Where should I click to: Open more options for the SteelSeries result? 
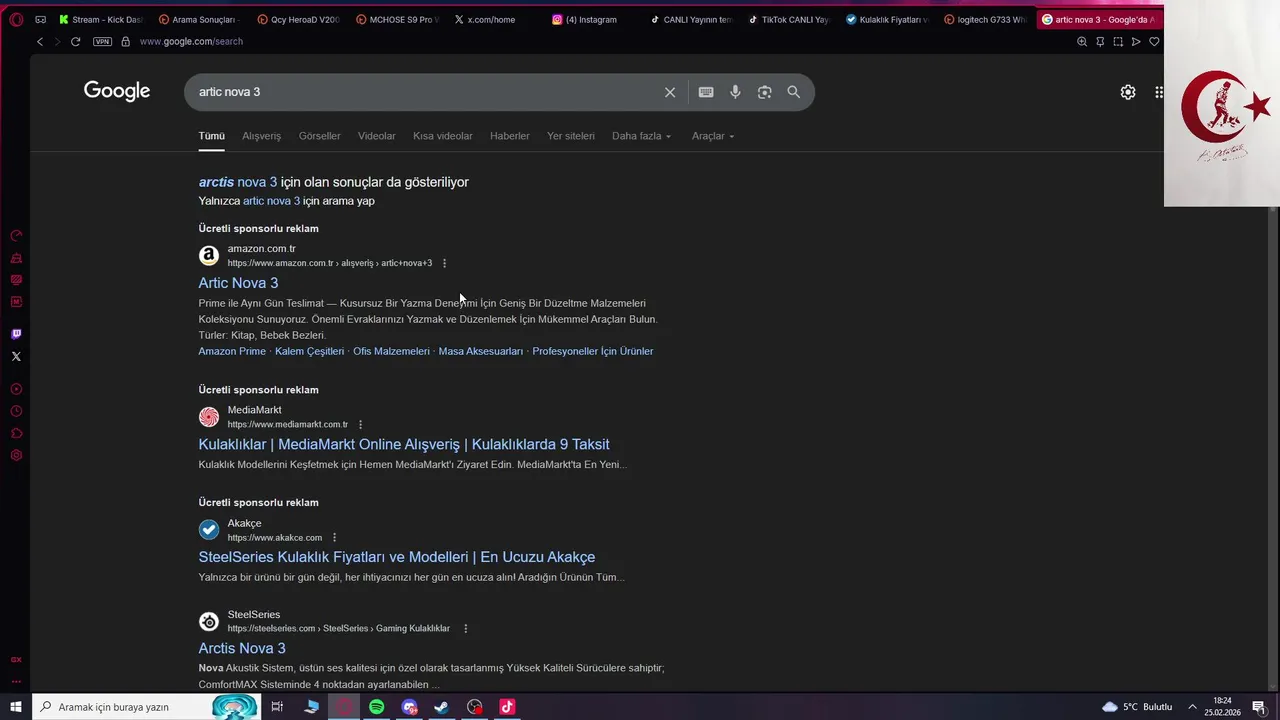point(466,628)
